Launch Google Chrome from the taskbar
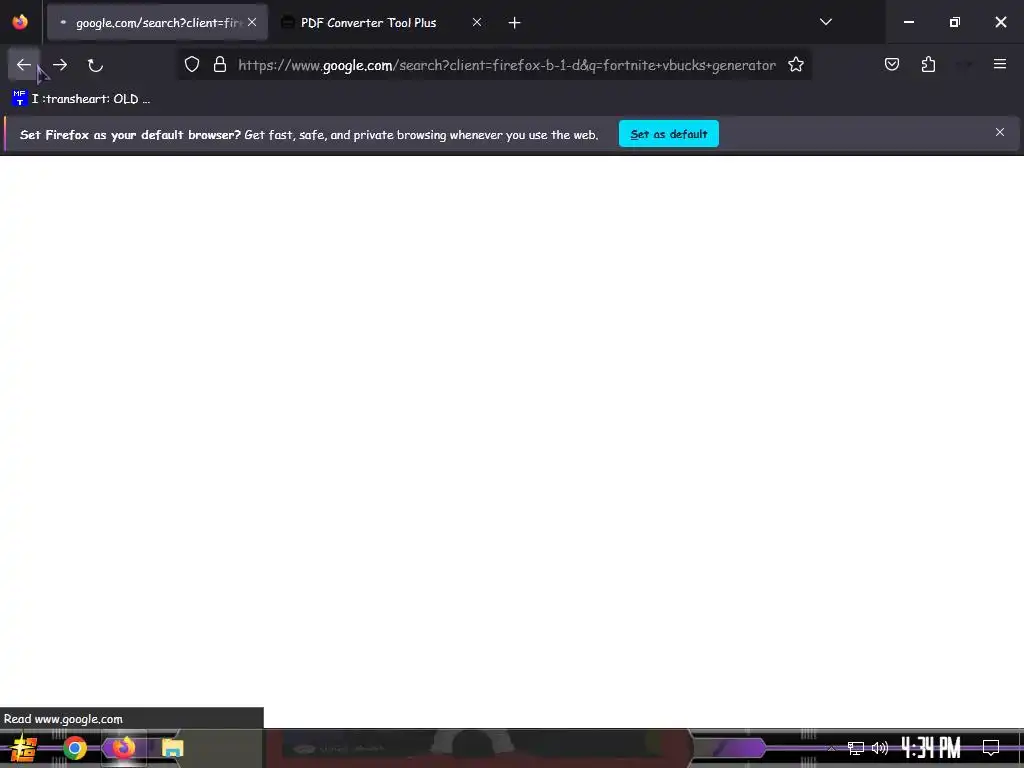The height and width of the screenshot is (768, 1024). [x=75, y=748]
